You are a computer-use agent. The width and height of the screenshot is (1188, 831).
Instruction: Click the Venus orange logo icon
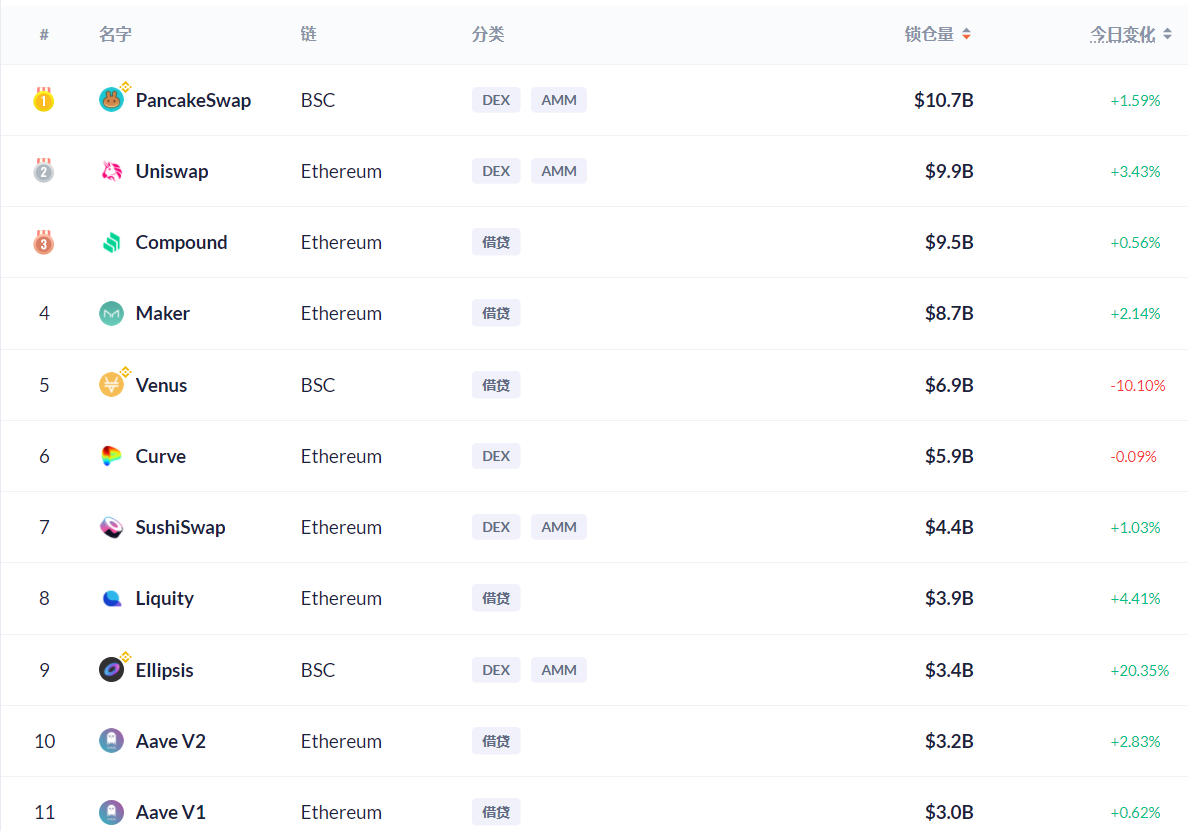tap(111, 385)
